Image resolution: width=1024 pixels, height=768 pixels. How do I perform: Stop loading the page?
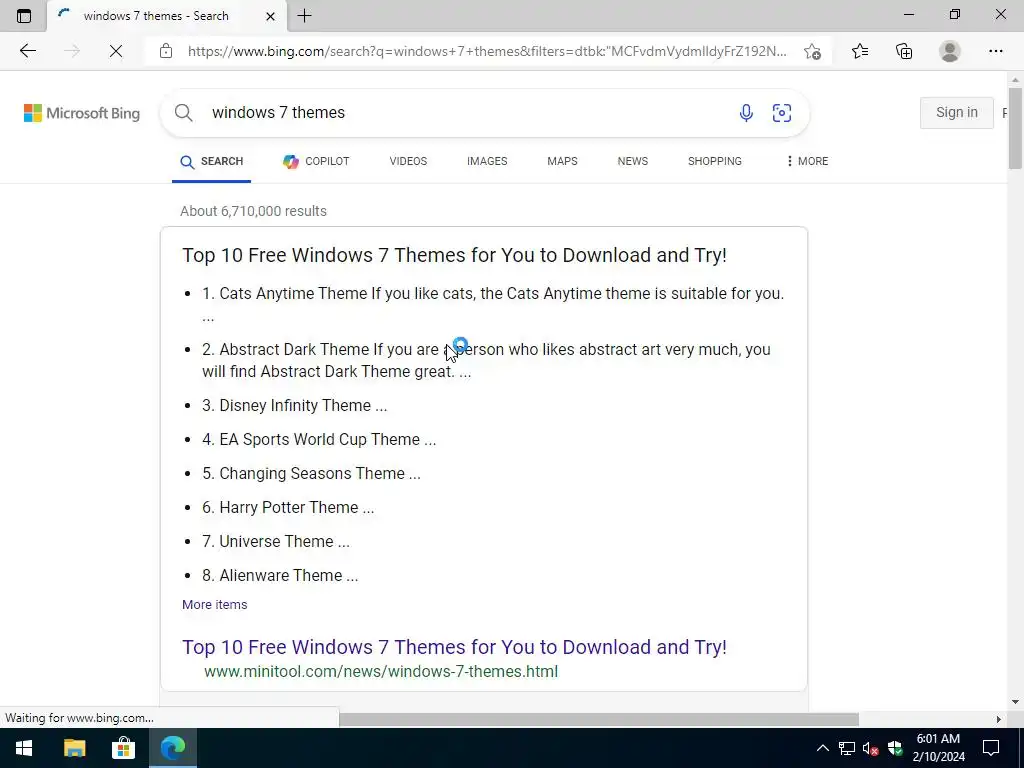pos(116,51)
